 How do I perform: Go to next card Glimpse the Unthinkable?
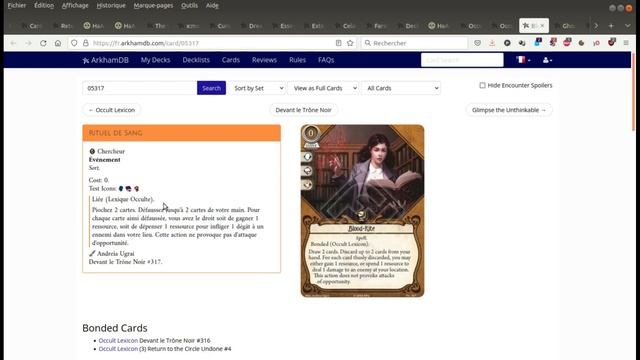pyautogui.click(x=509, y=110)
